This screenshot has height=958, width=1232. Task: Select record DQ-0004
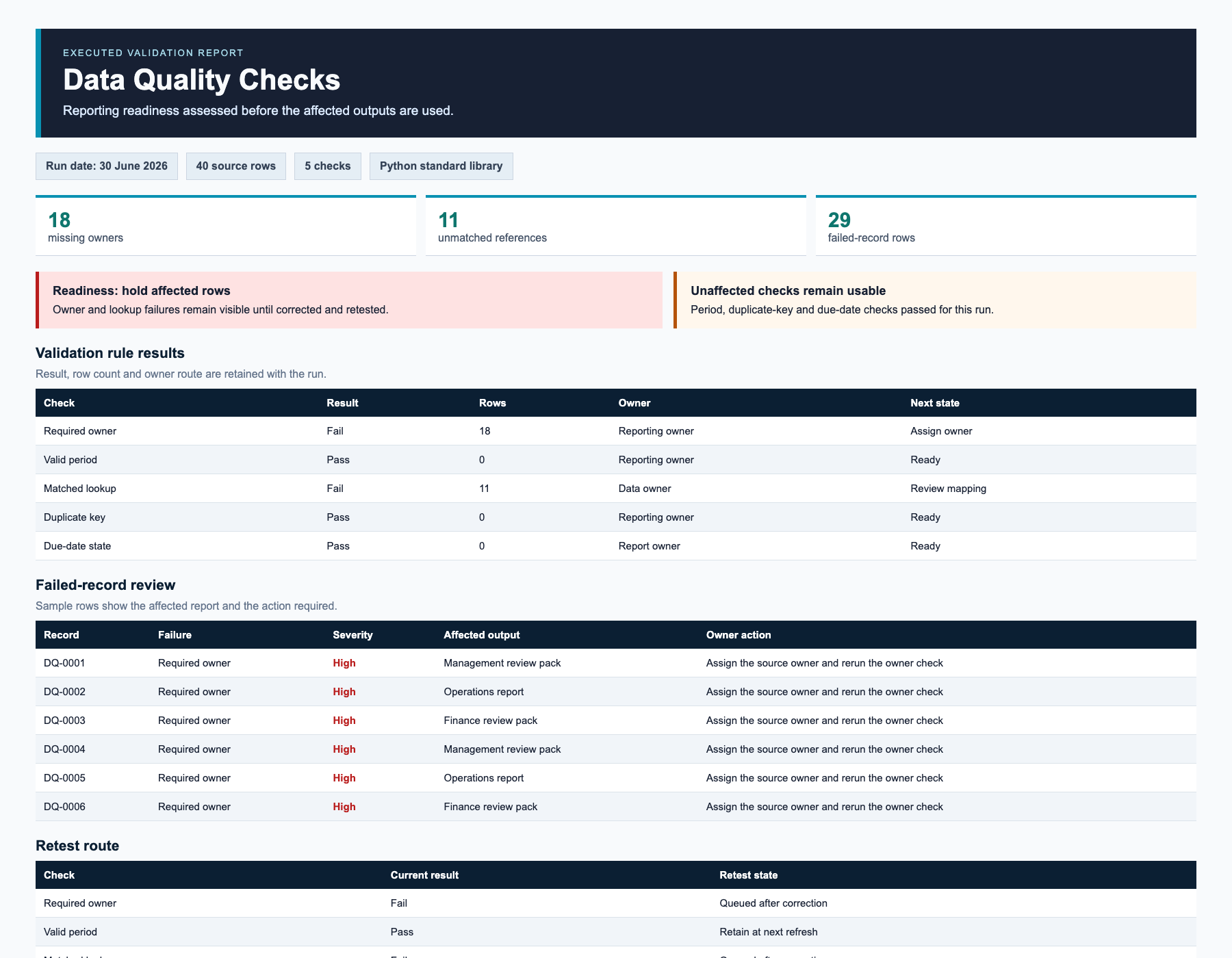64,749
